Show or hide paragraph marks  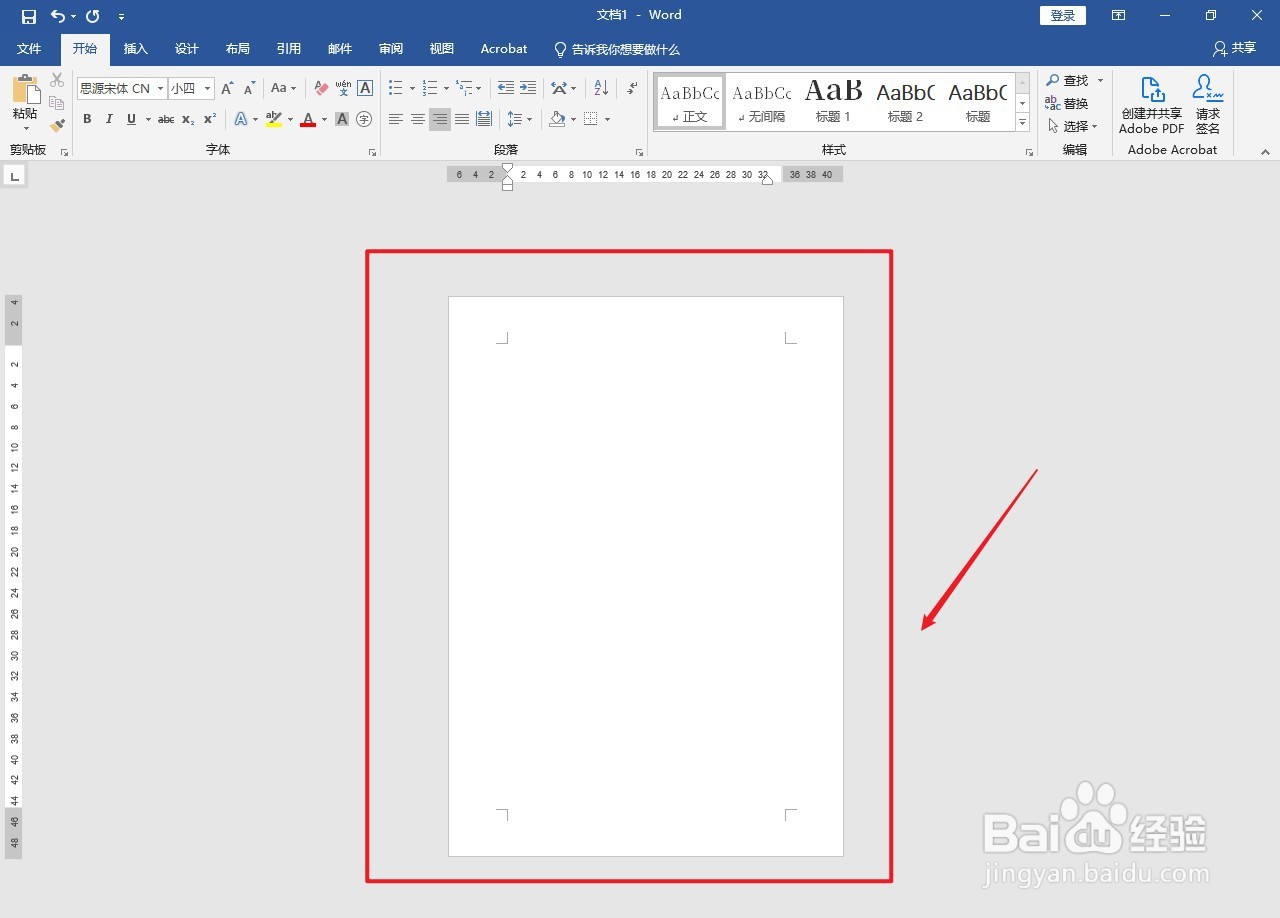(632, 88)
